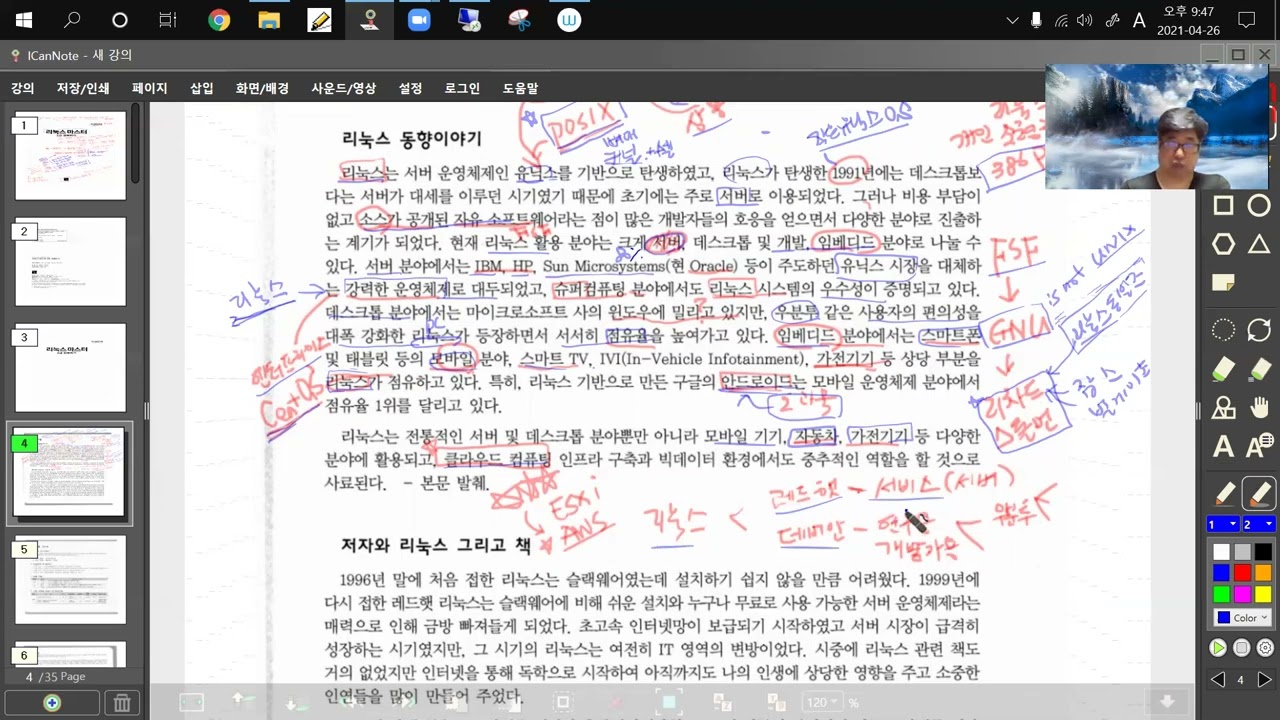Open the 저장/인쇄 menu
Image resolution: width=1280 pixels, height=720 pixels.
click(83, 88)
